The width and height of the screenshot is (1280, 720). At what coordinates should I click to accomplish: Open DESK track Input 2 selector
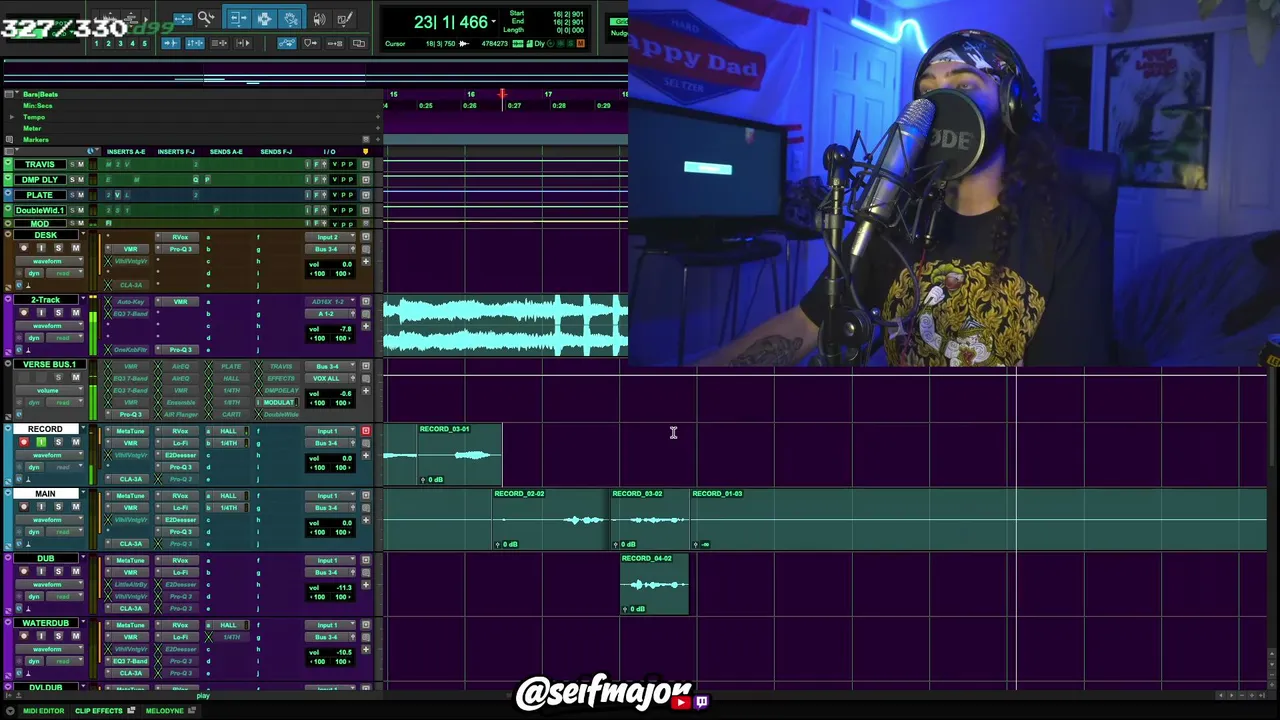pyautogui.click(x=330, y=237)
